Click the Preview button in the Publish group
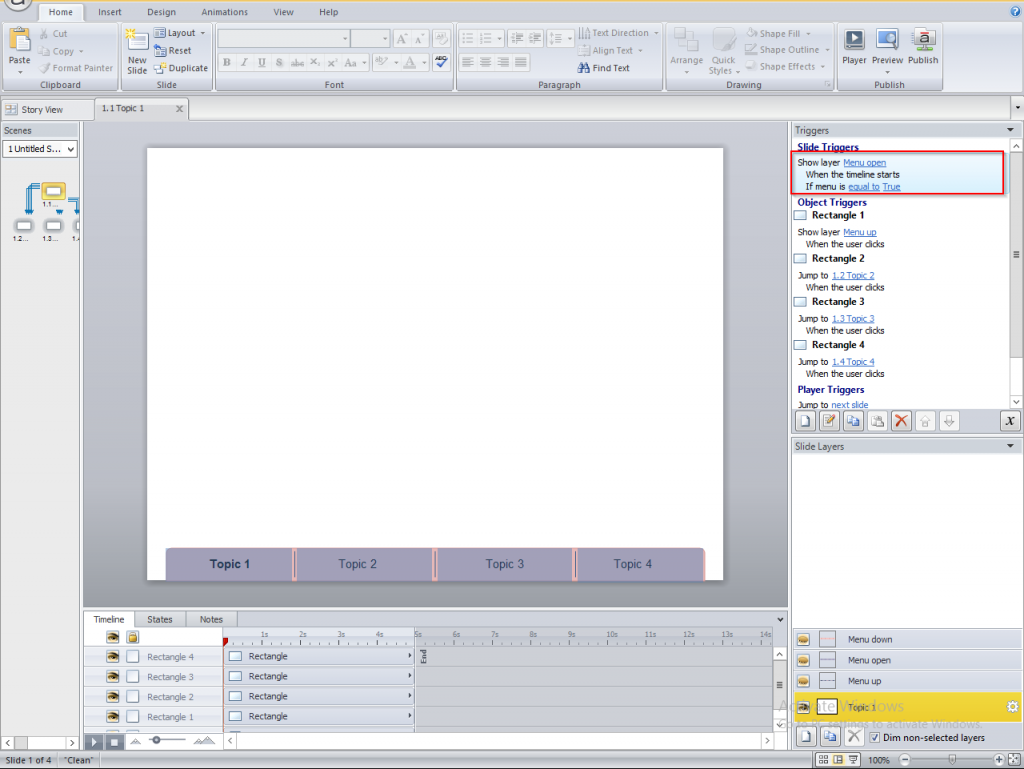Screen dimensions: 1024x769 point(887,46)
